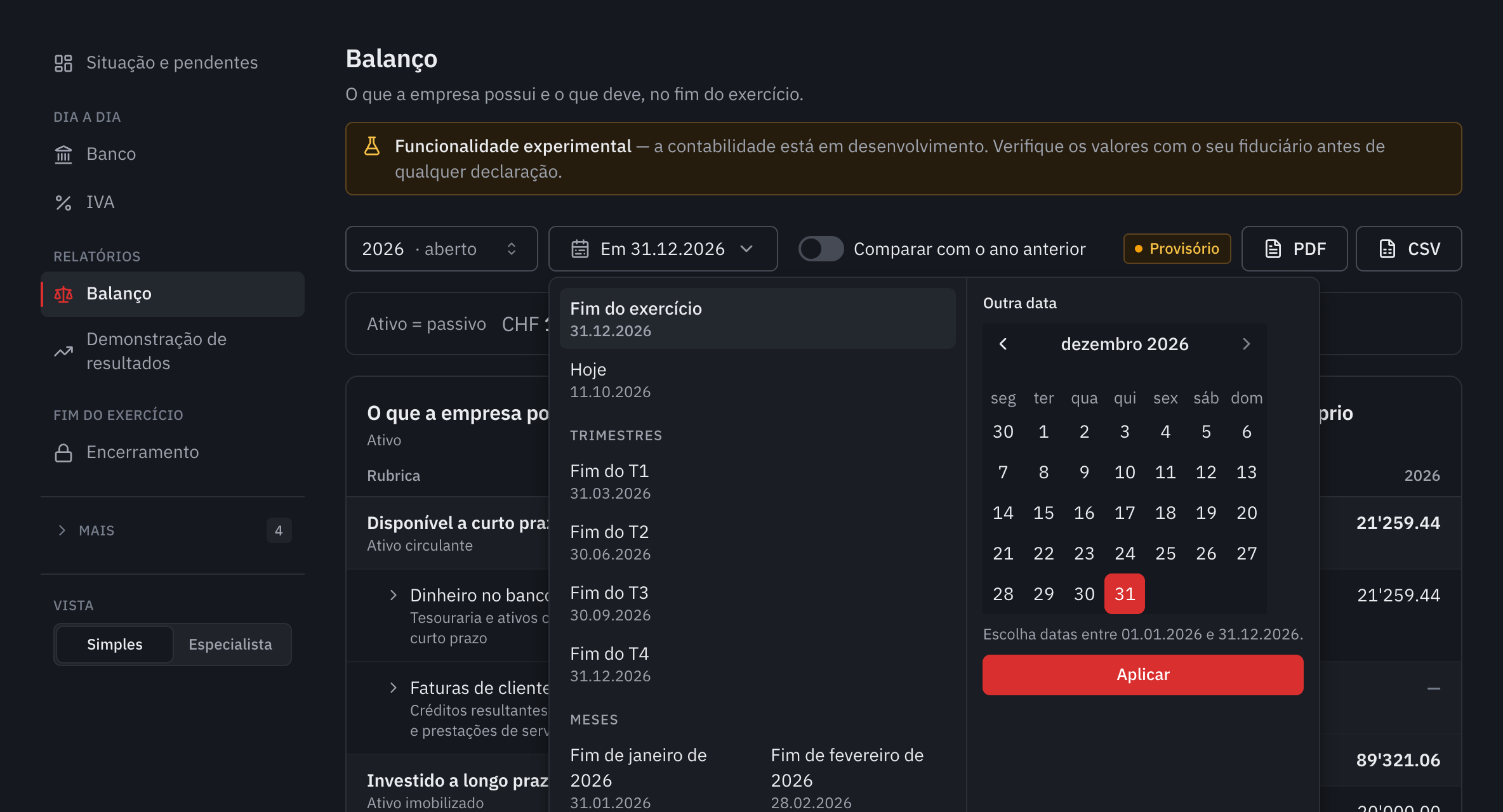Choose Fim do T3 preset
Screen dimensions: 1503x812
point(758,603)
